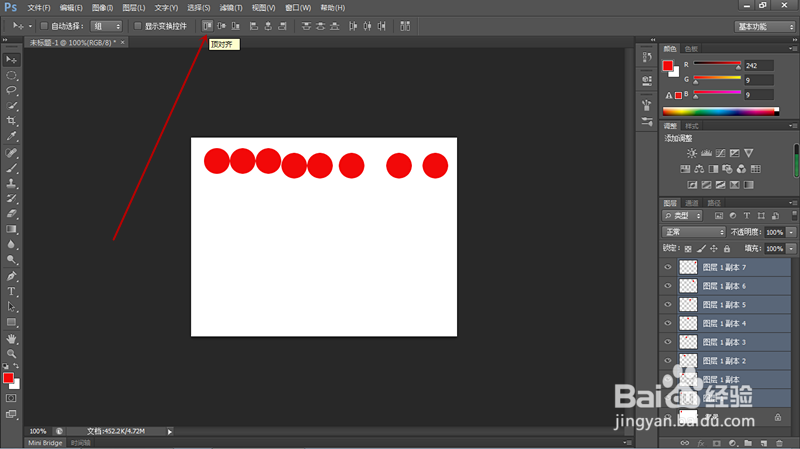Screen dimensions: 800x449
Task: Select the Blur tool
Action: (x=11, y=244)
